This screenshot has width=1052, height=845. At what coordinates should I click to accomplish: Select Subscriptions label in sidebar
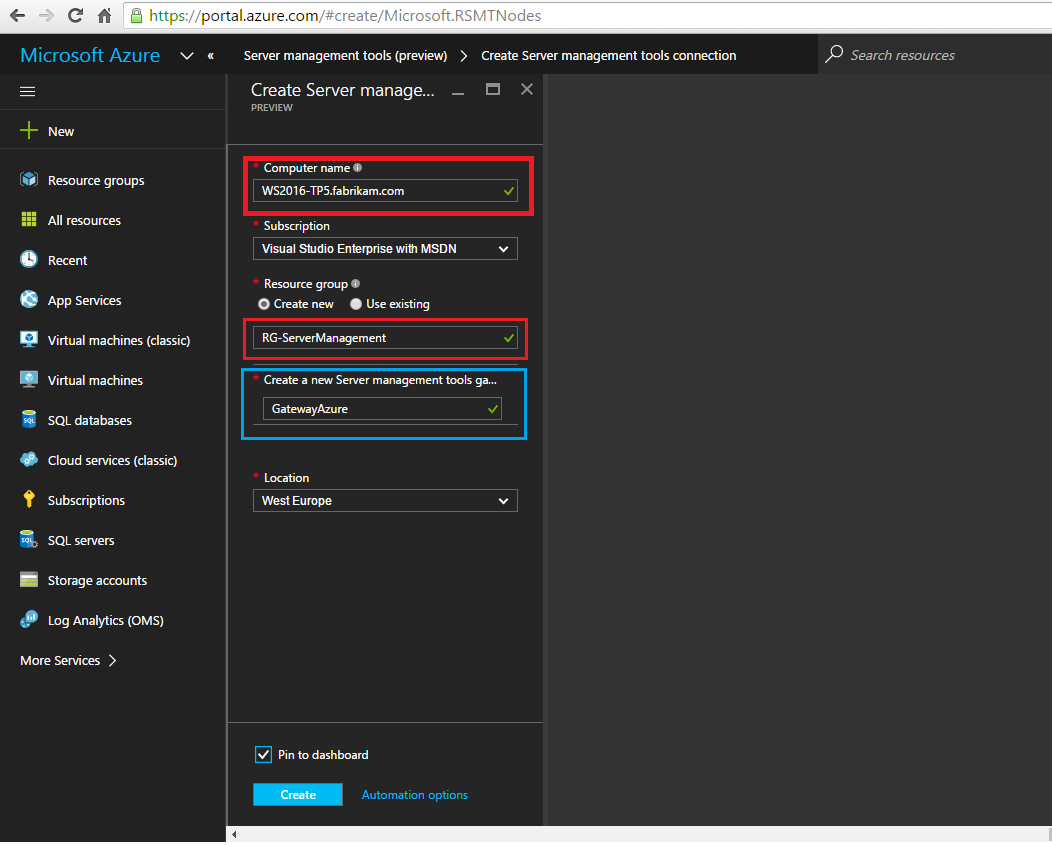87,501
